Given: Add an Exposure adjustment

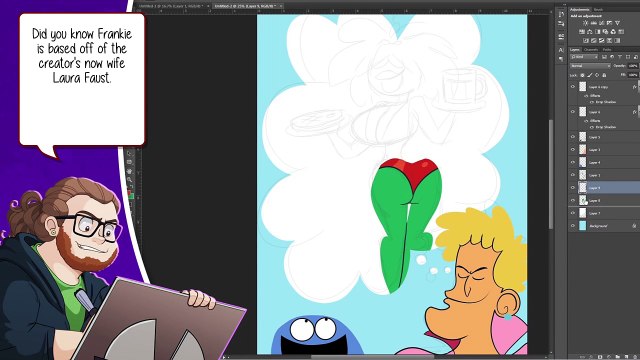Looking at the screenshot, I should point(609,23).
